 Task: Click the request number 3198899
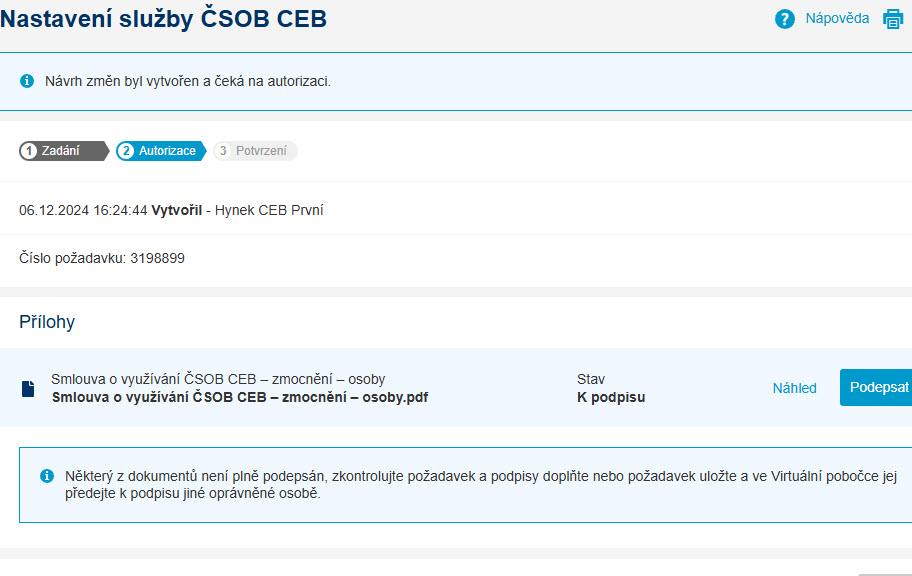[x=157, y=258]
